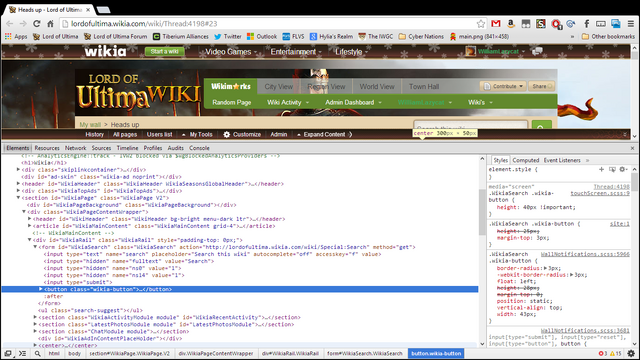Click the address bar URL field
The height and width of the screenshot is (360, 640).
point(269,24)
